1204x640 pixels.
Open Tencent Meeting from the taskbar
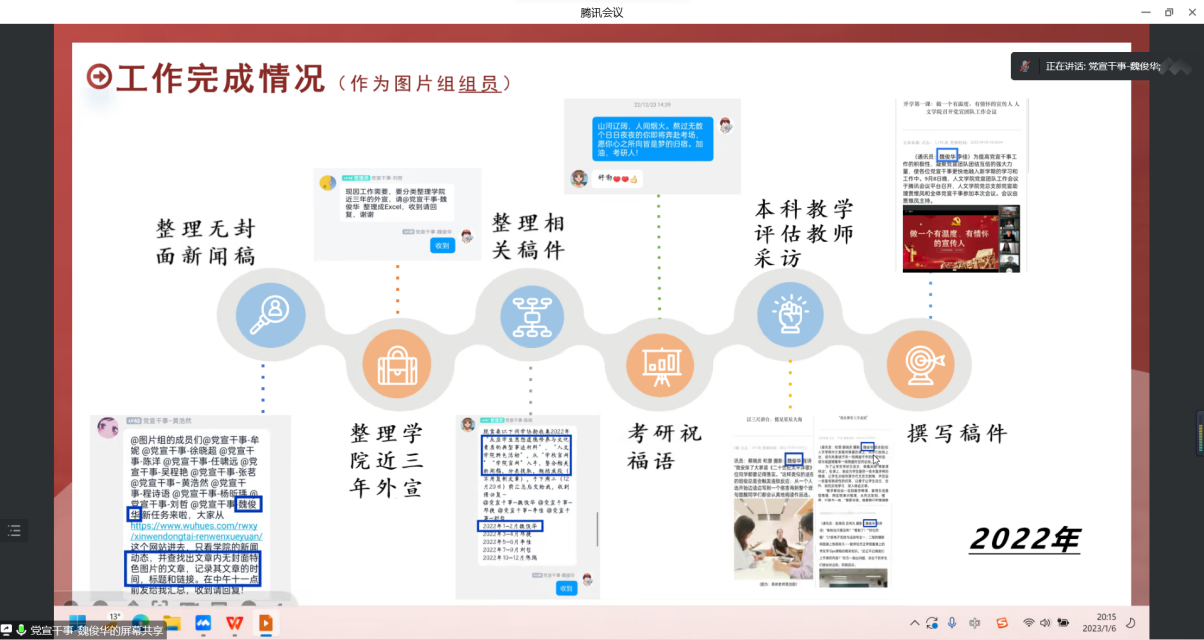[x=203, y=623]
